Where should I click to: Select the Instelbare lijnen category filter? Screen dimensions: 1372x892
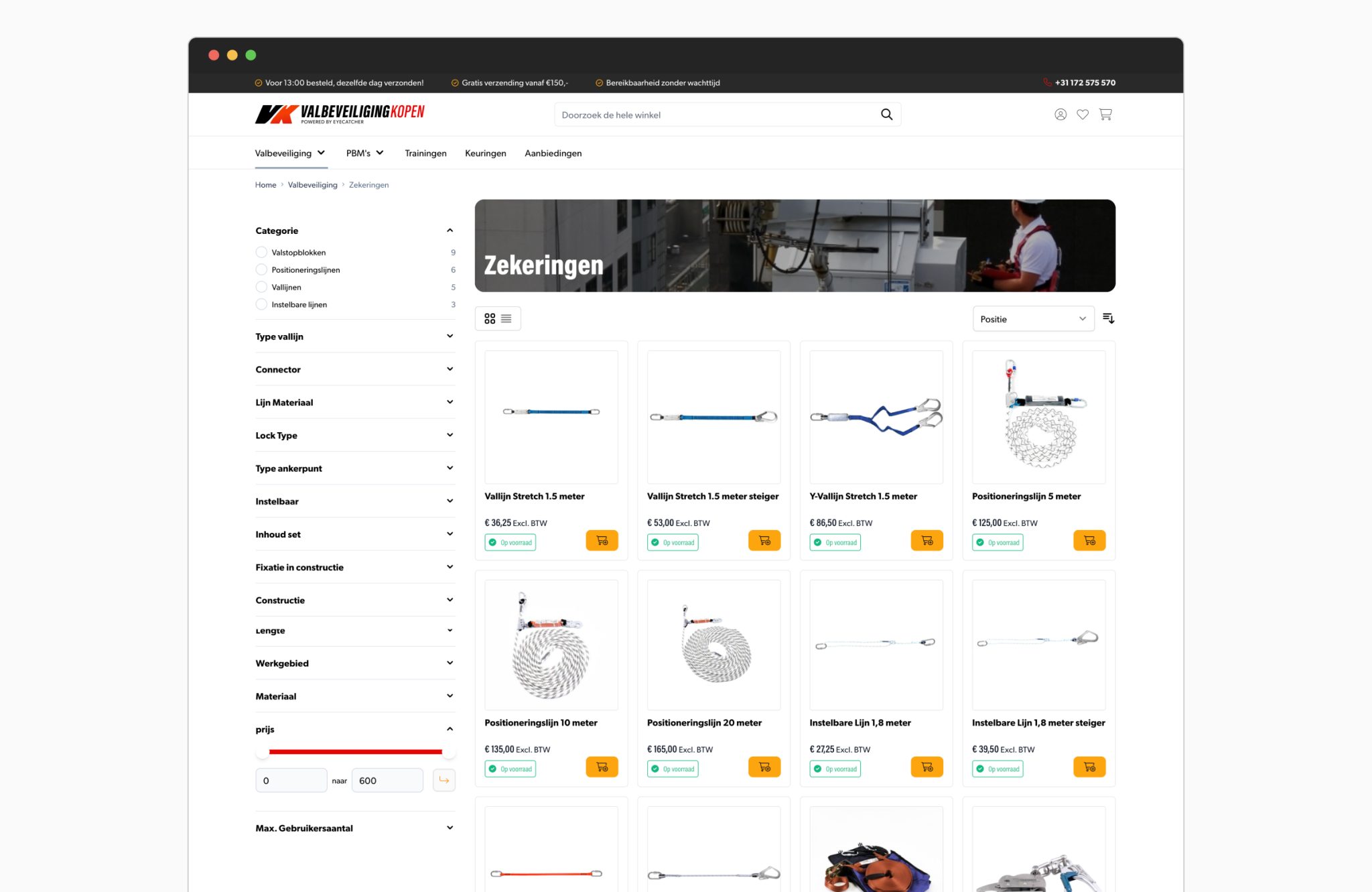point(261,305)
